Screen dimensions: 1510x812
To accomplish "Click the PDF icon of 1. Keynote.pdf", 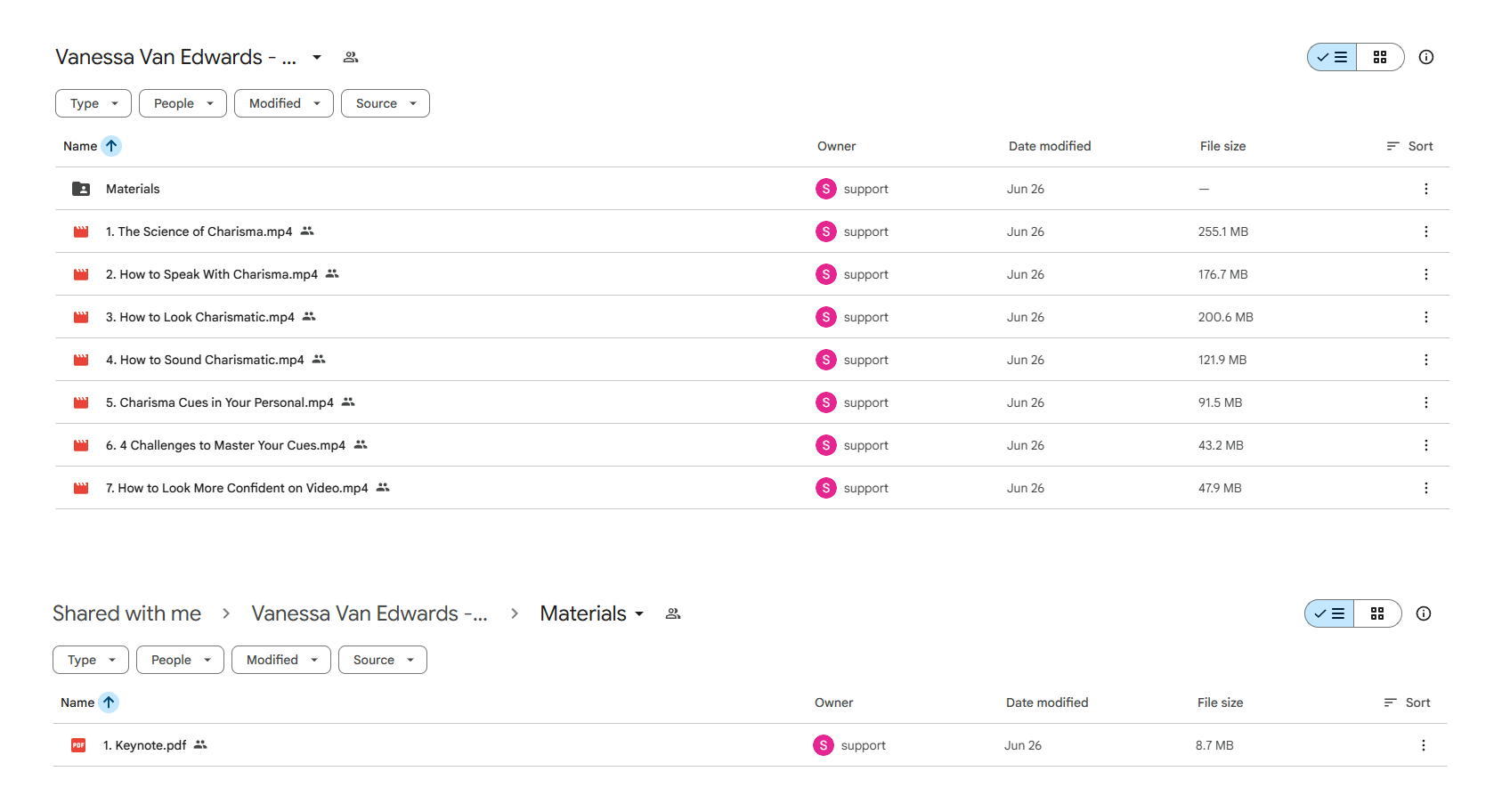I will click(78, 745).
